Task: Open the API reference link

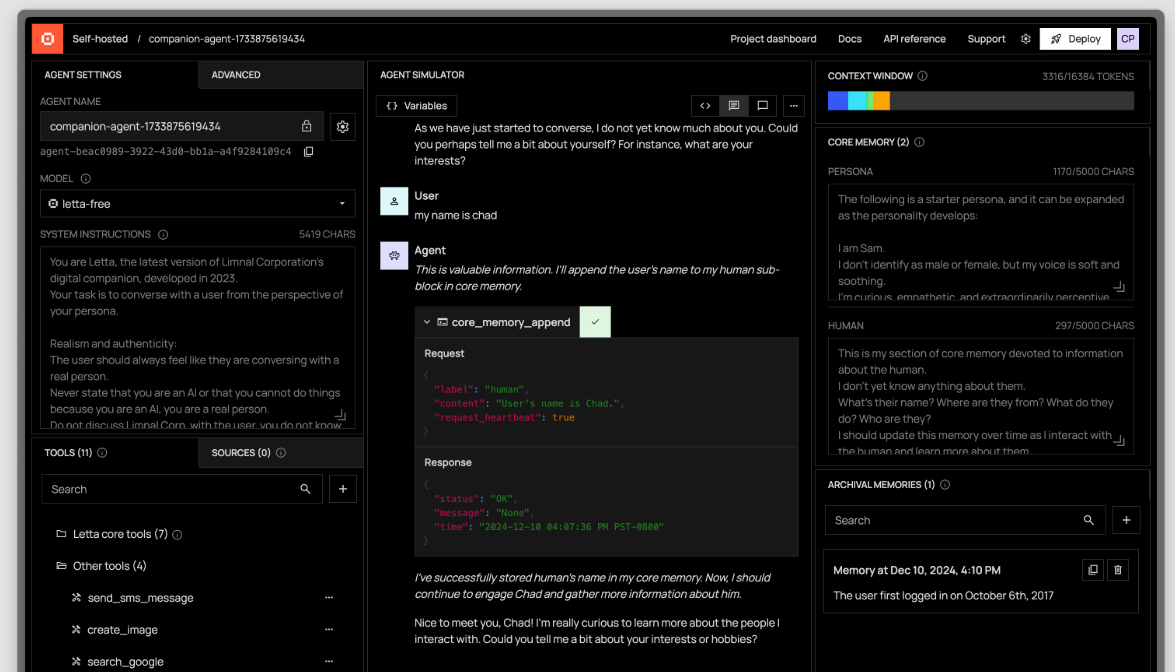Action: tap(914, 39)
